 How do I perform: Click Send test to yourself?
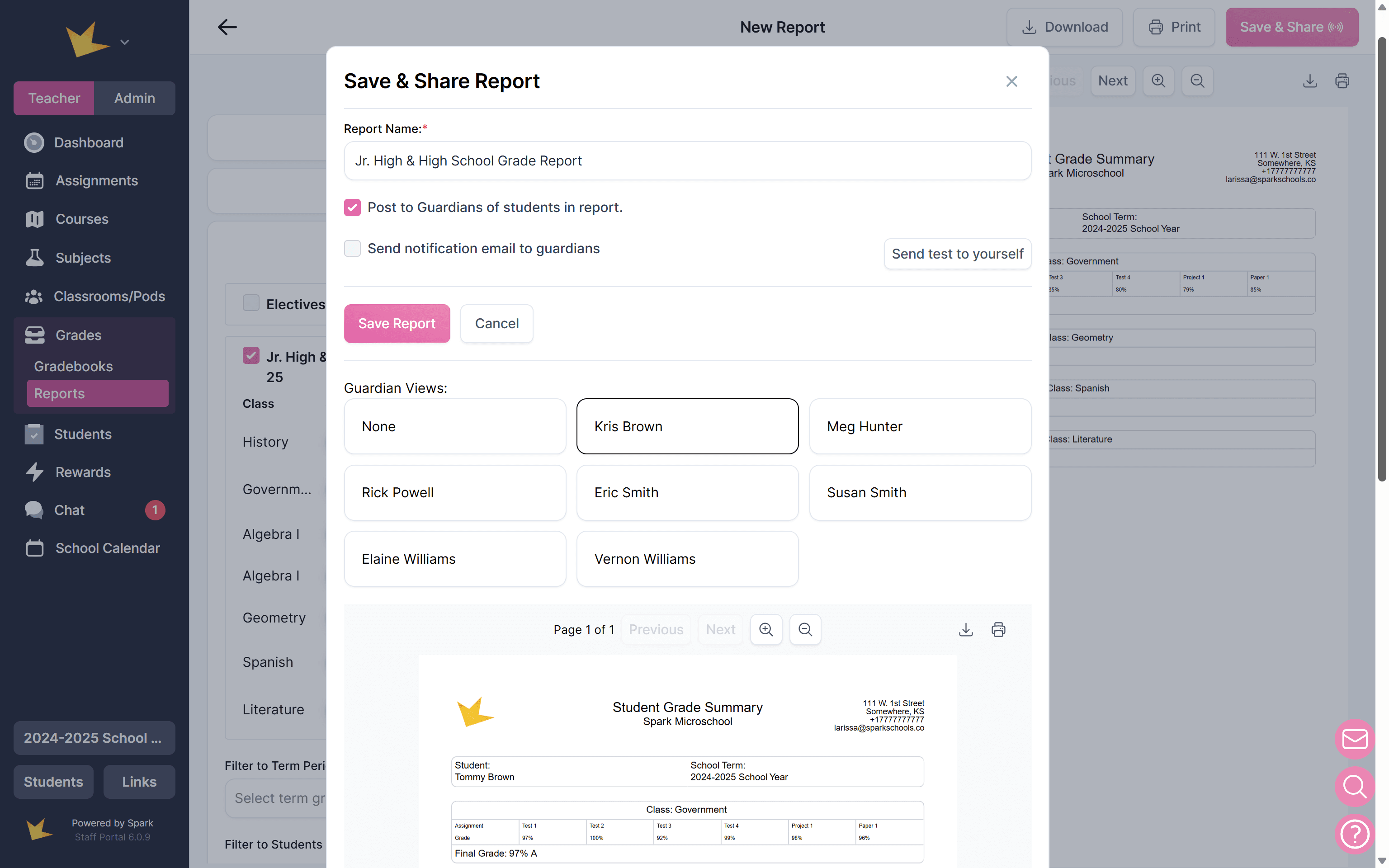coord(957,254)
